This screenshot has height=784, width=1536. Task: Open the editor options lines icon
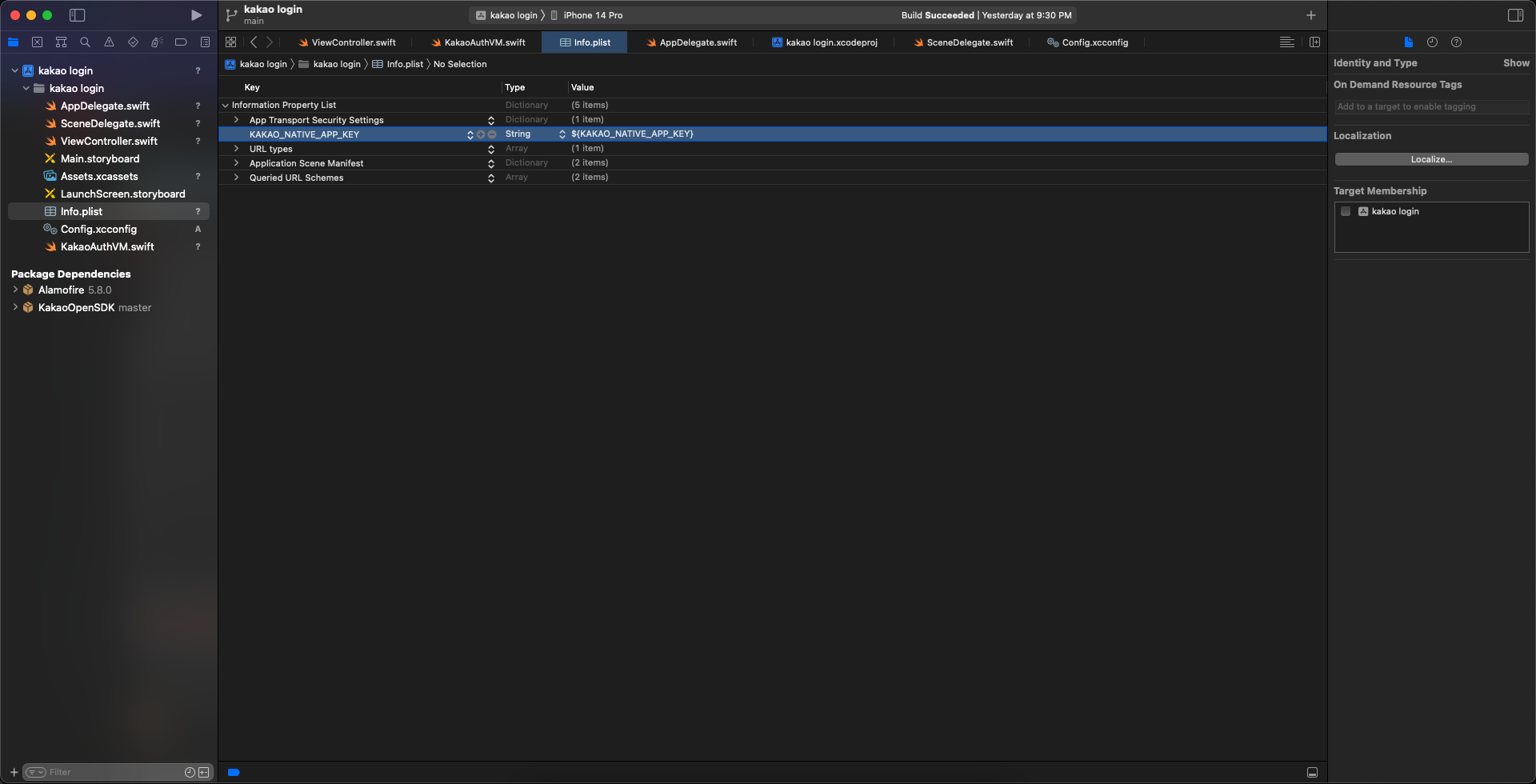[1287, 42]
